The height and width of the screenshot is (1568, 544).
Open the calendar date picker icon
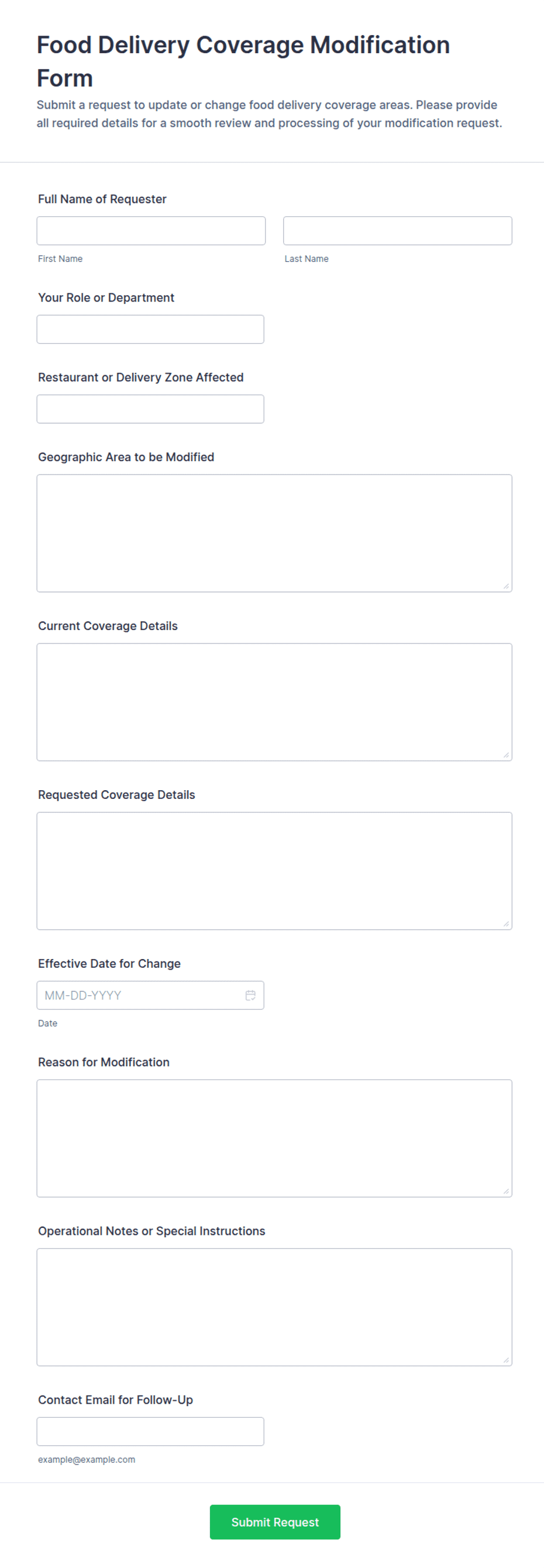point(250,995)
